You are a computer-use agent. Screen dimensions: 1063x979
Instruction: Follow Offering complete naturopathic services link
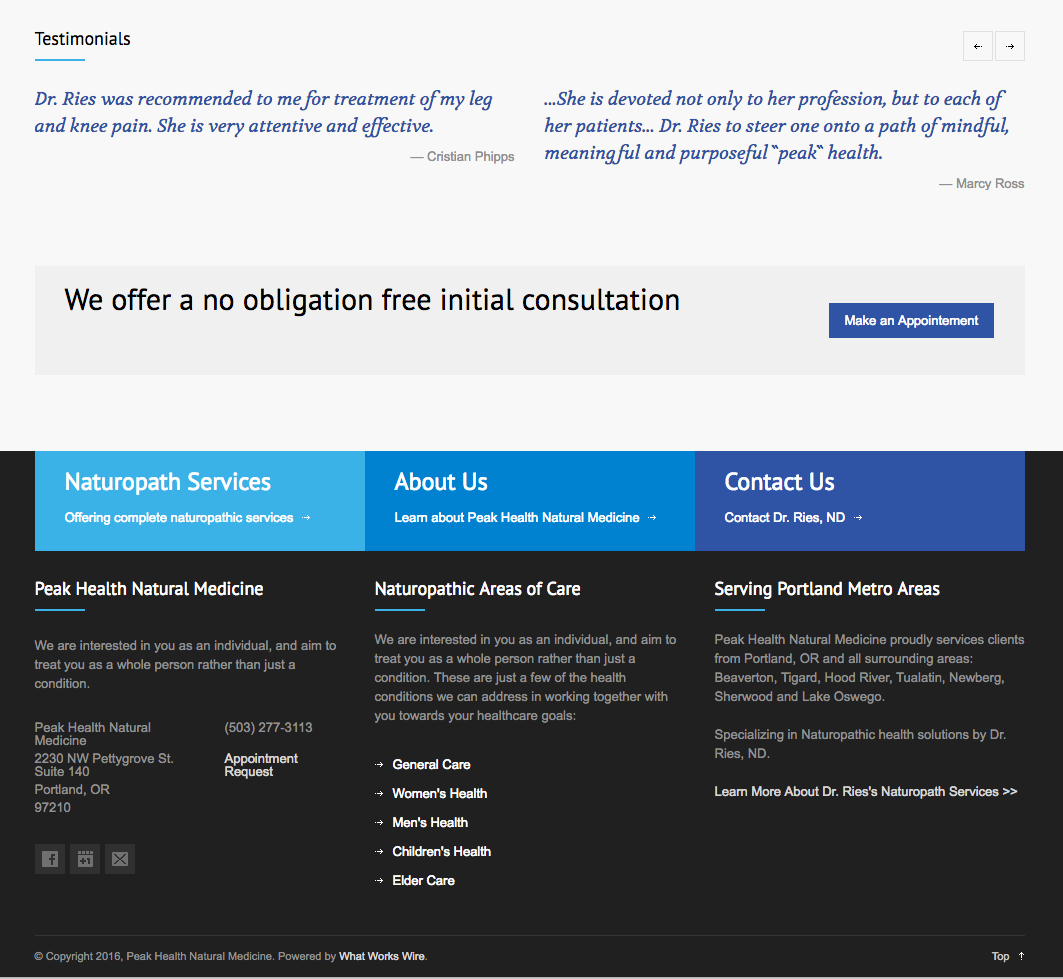coord(179,517)
